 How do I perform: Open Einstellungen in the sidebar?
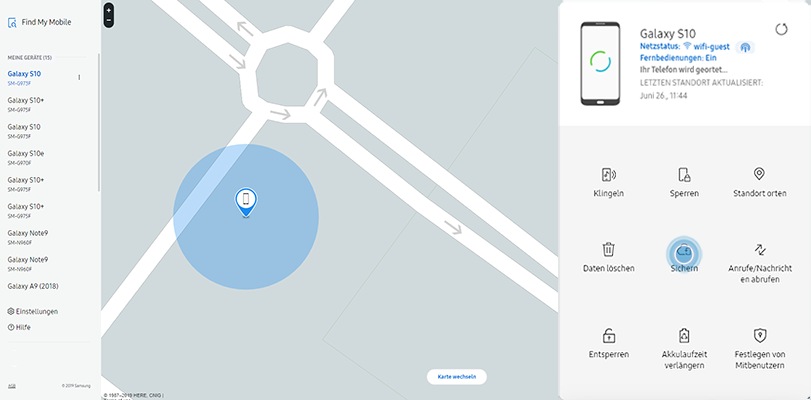click(33, 312)
